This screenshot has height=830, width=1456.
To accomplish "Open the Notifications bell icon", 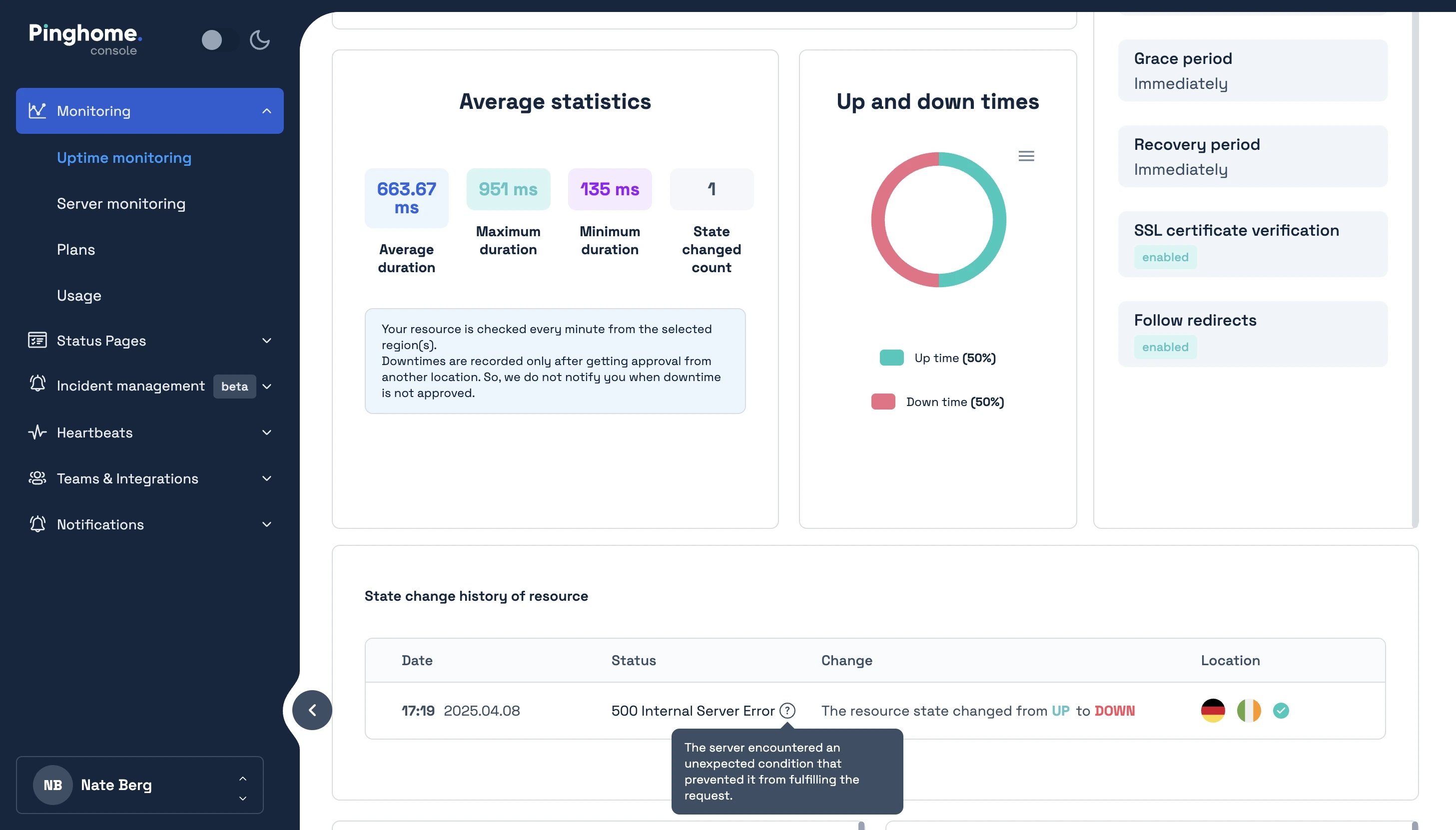I will coord(37,524).
